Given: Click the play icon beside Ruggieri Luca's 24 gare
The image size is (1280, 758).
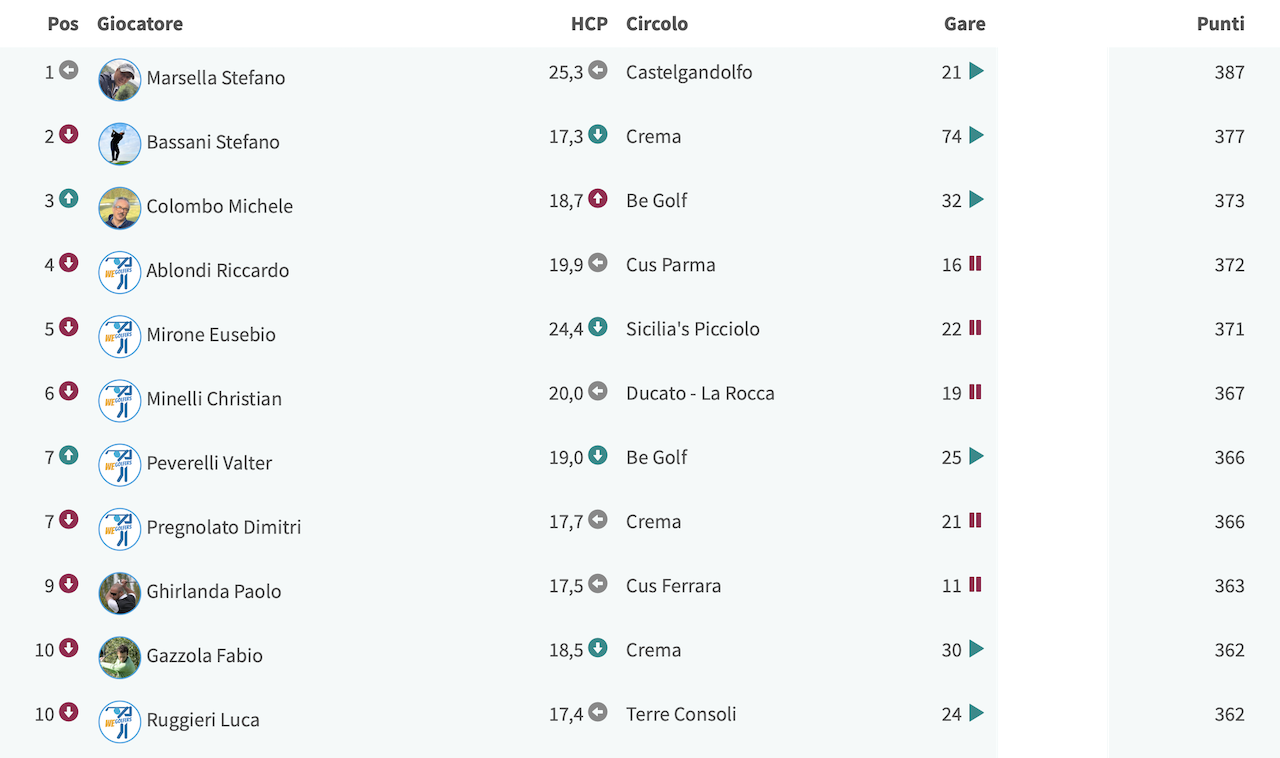Looking at the screenshot, I should [x=977, y=713].
